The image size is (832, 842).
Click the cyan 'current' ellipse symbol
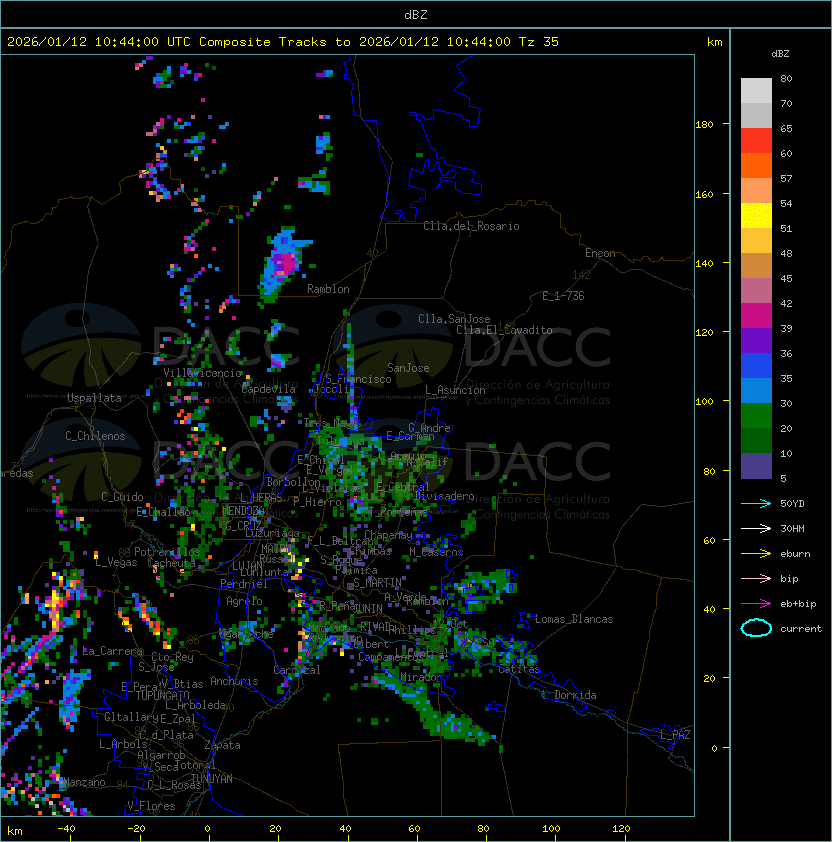tap(756, 628)
